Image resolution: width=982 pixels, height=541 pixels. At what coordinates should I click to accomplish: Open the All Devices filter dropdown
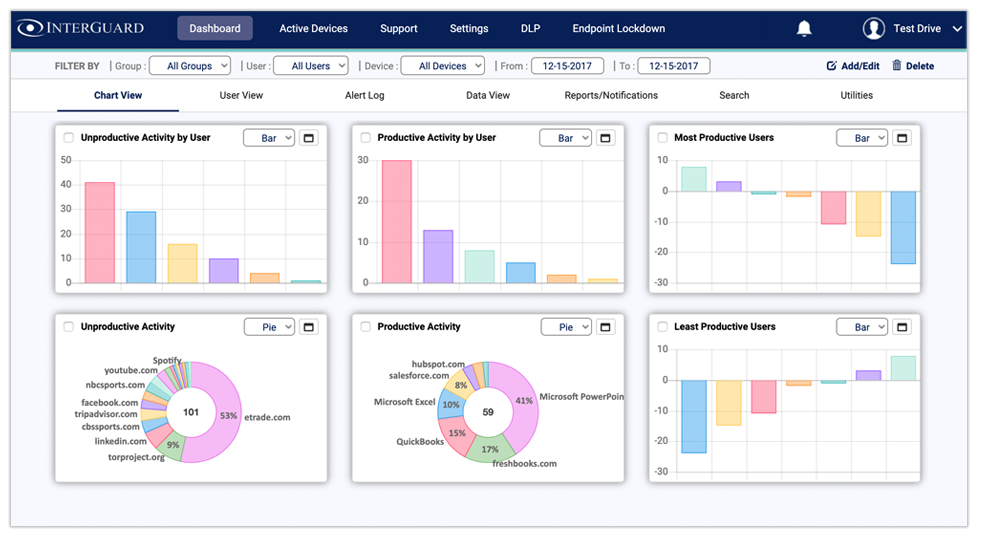442,66
